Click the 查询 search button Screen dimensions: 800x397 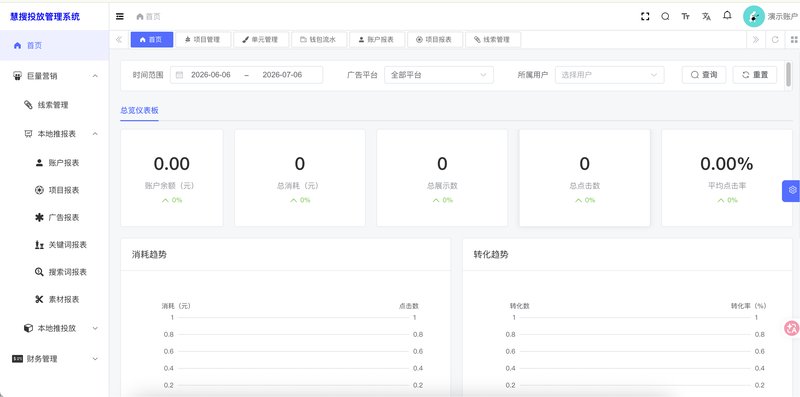click(704, 75)
